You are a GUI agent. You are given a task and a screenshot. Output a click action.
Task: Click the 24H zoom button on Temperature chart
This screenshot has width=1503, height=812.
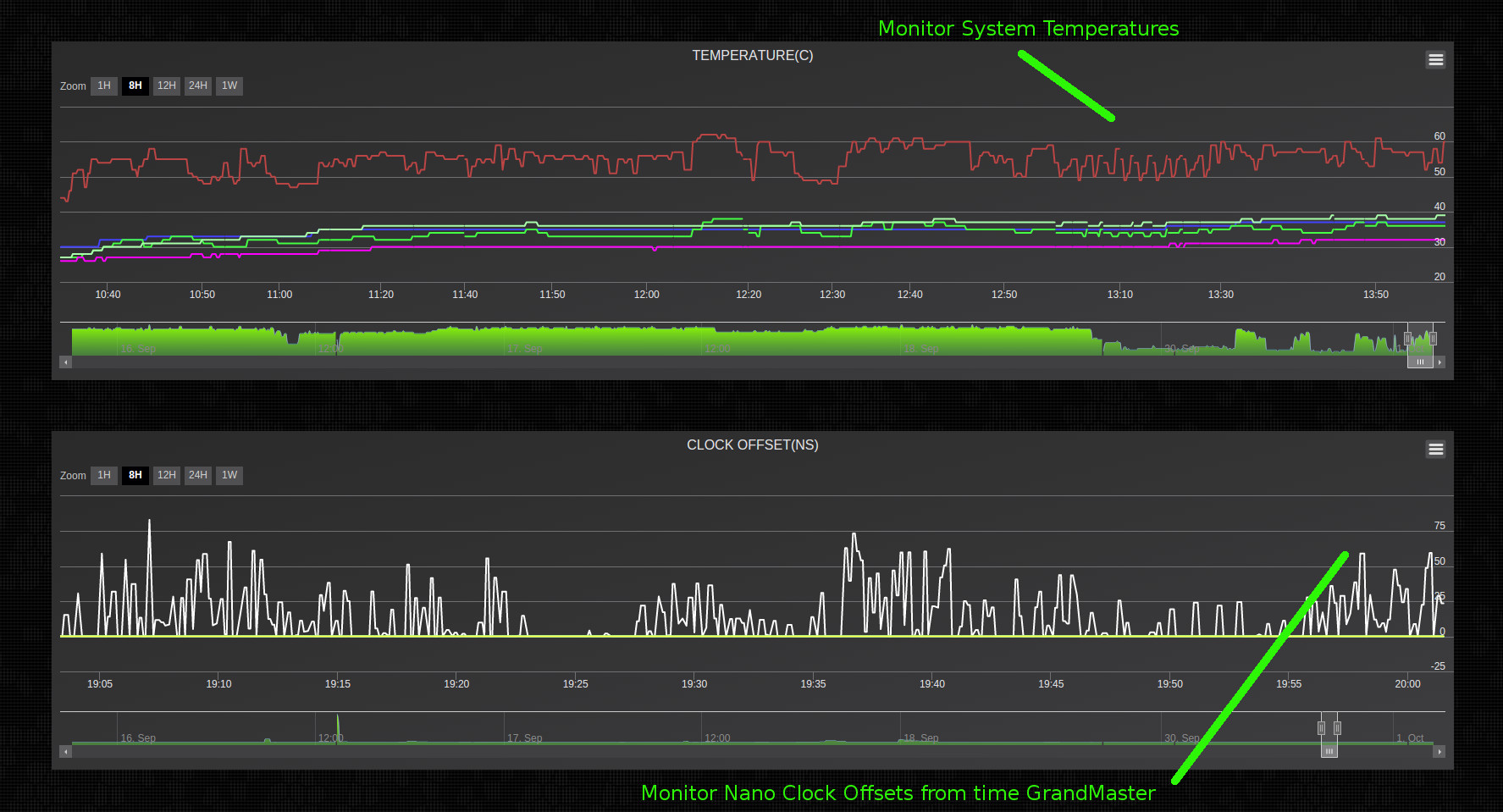(x=197, y=86)
